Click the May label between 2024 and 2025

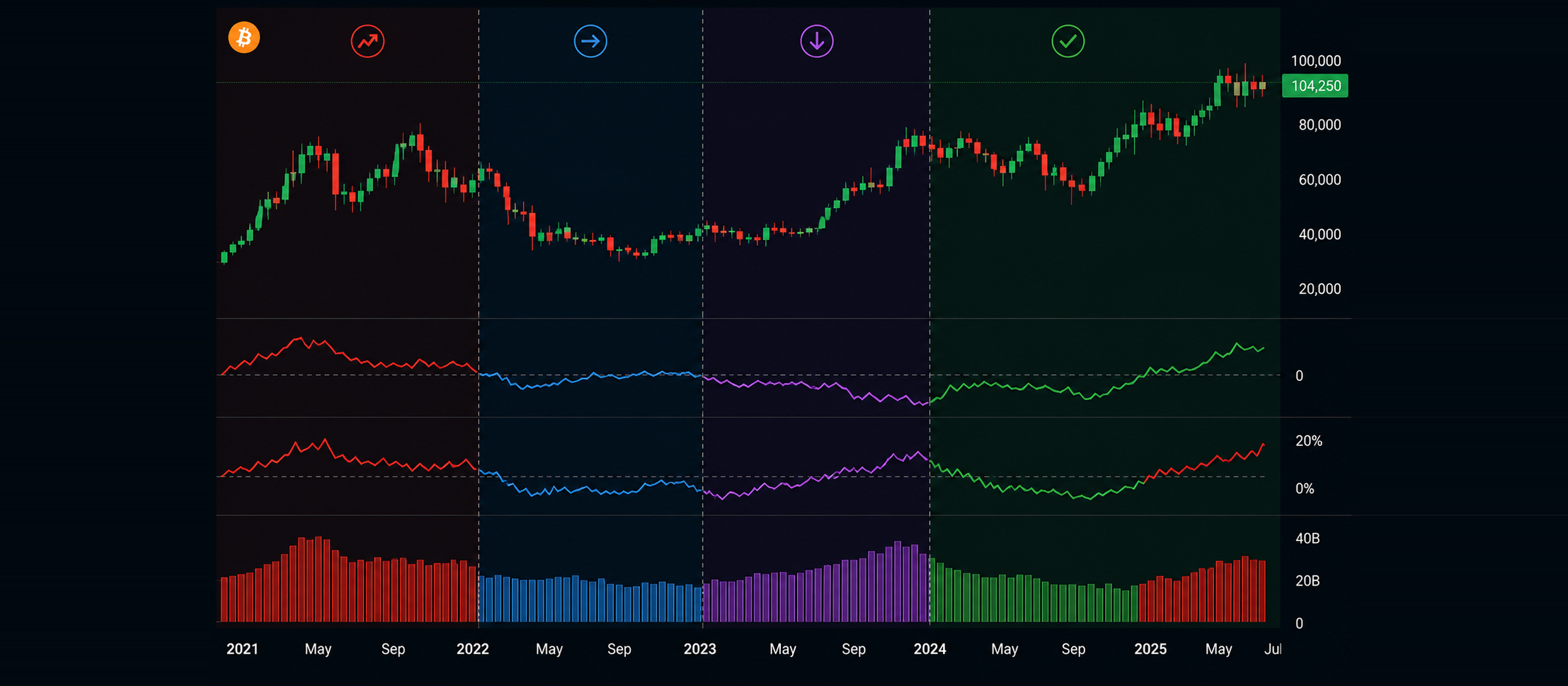(1005, 649)
